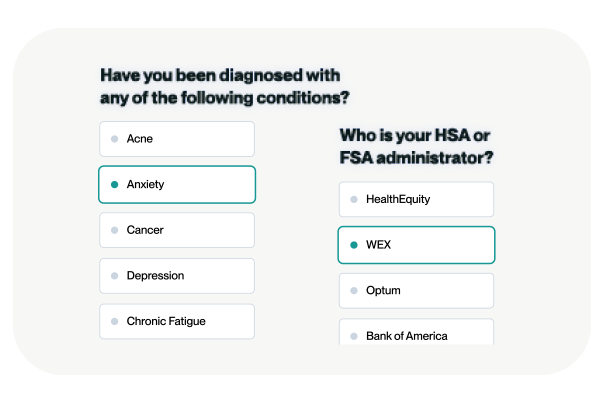Choose the Cancer condition card

click(177, 230)
